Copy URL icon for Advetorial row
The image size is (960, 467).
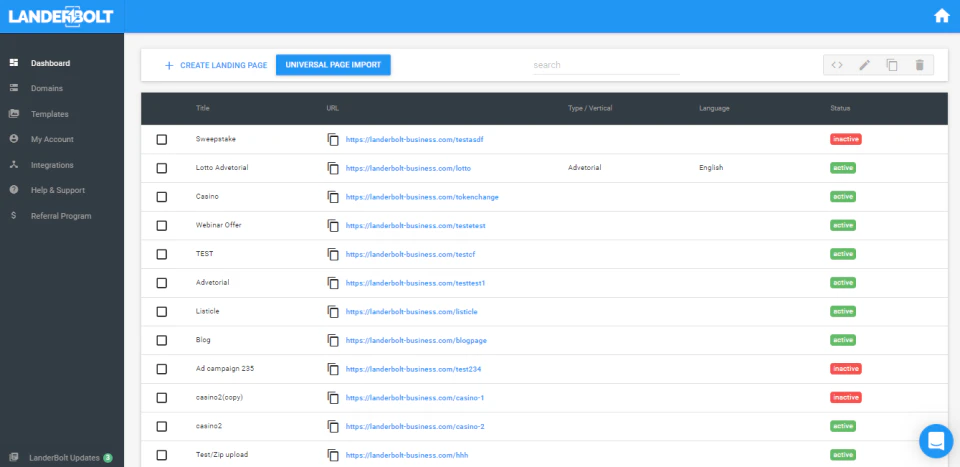[x=333, y=283]
